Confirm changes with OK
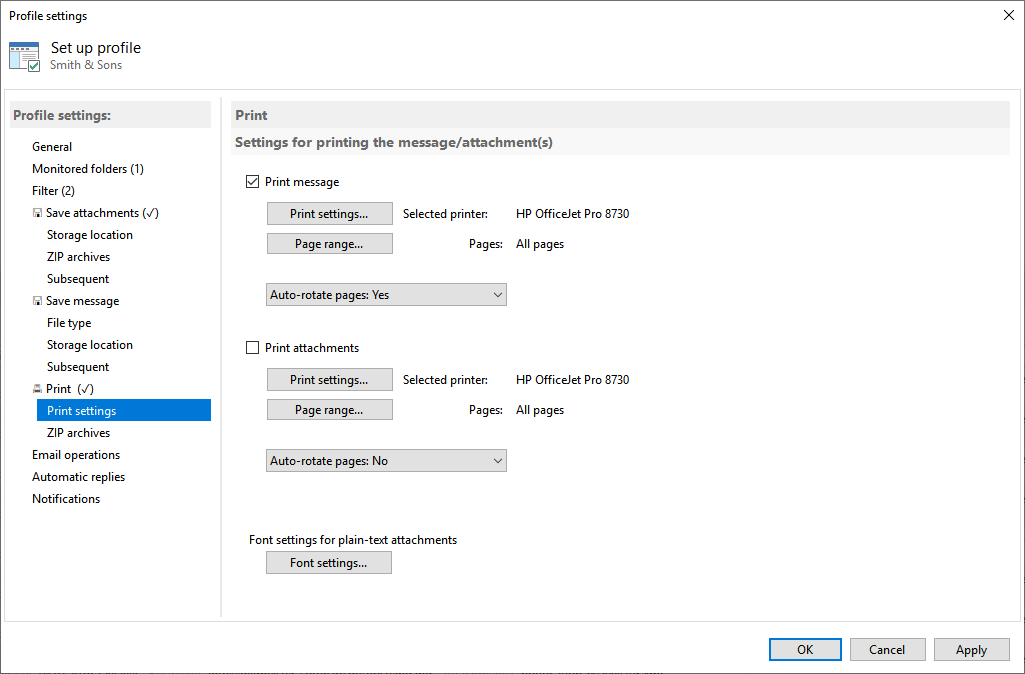The image size is (1025, 674). [805, 649]
